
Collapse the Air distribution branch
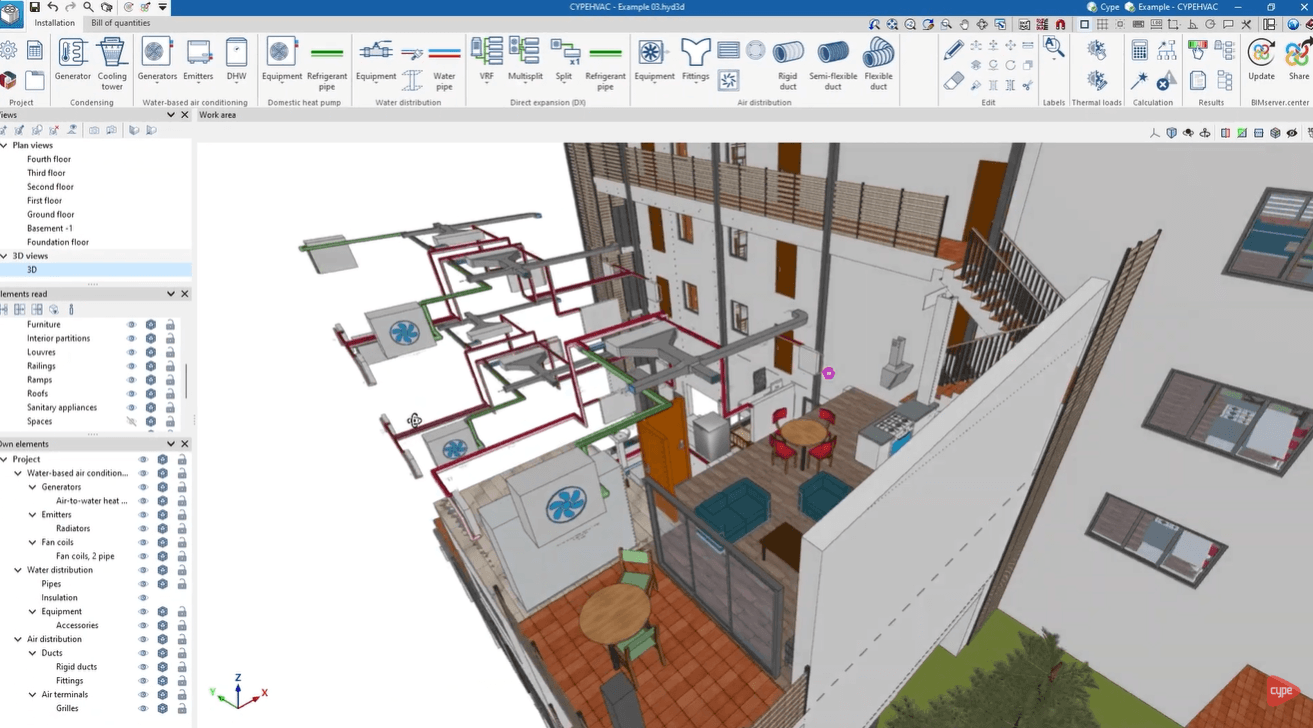click(18, 639)
